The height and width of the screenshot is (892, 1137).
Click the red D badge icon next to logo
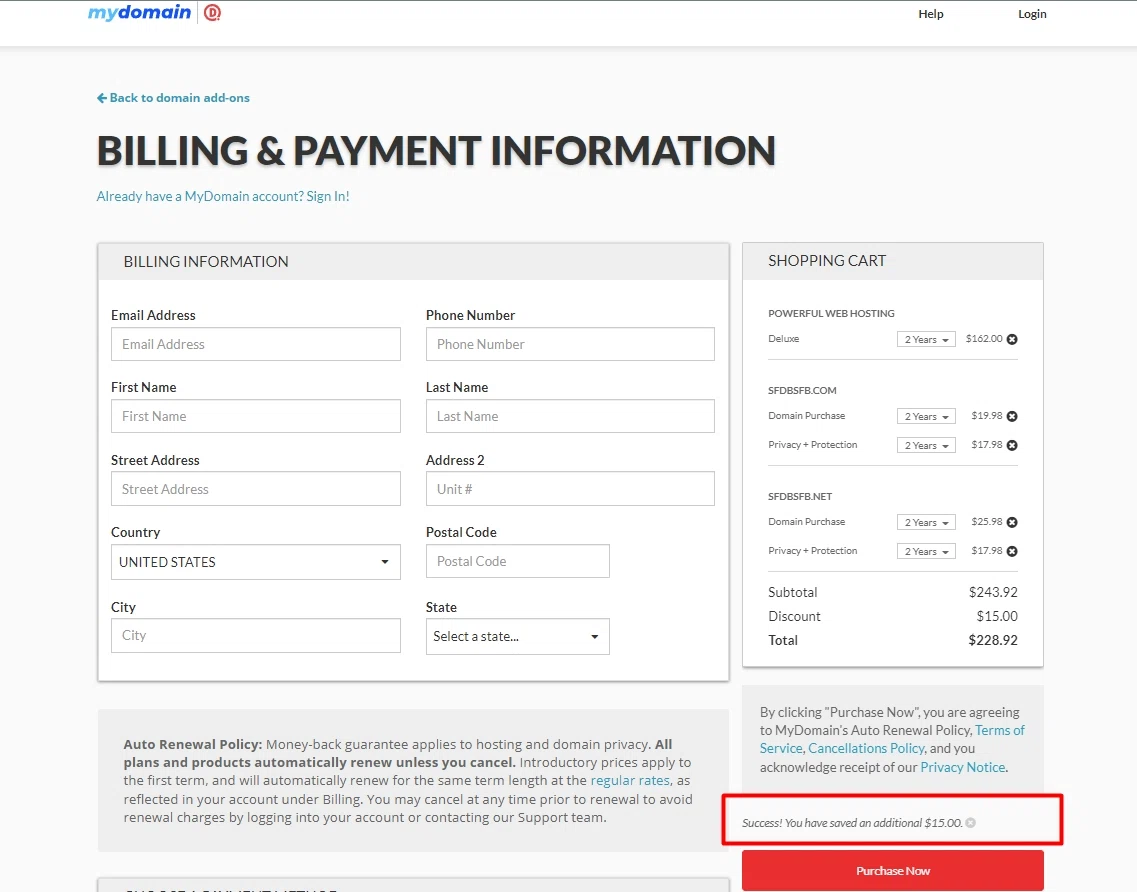212,13
